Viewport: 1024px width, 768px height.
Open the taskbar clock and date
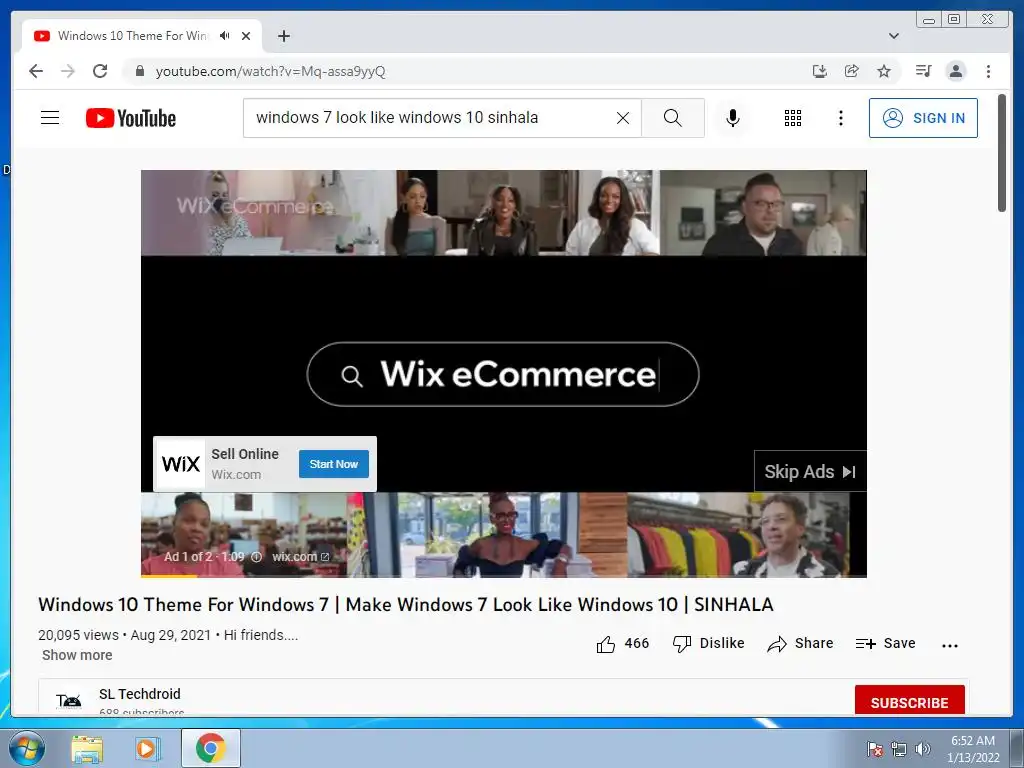point(972,749)
